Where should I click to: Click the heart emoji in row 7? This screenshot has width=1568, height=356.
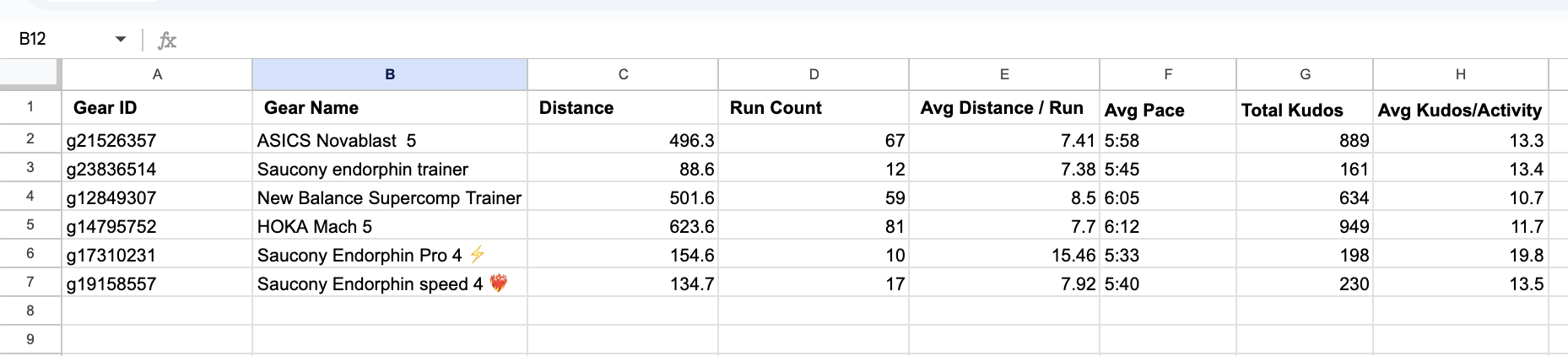click(499, 283)
